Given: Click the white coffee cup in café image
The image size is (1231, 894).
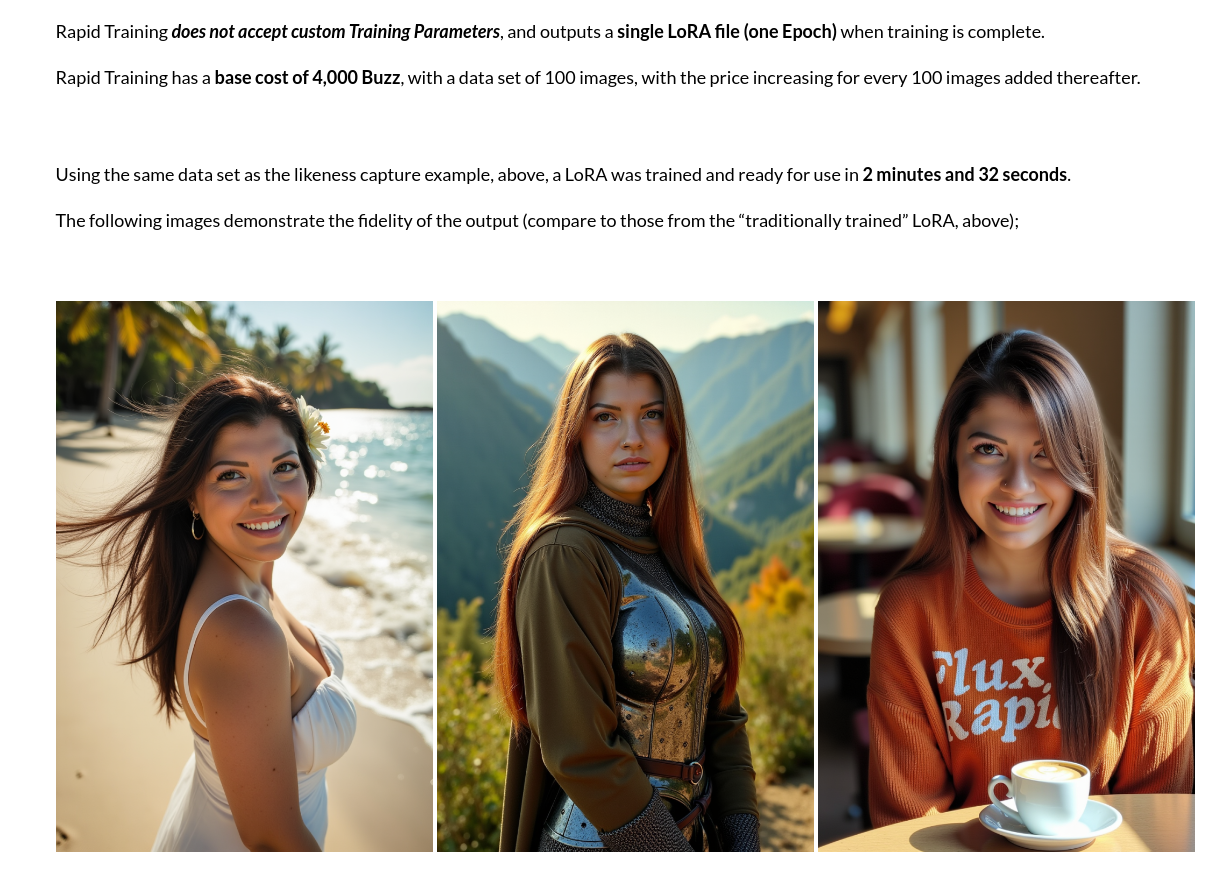Looking at the screenshot, I should (x=1040, y=795).
